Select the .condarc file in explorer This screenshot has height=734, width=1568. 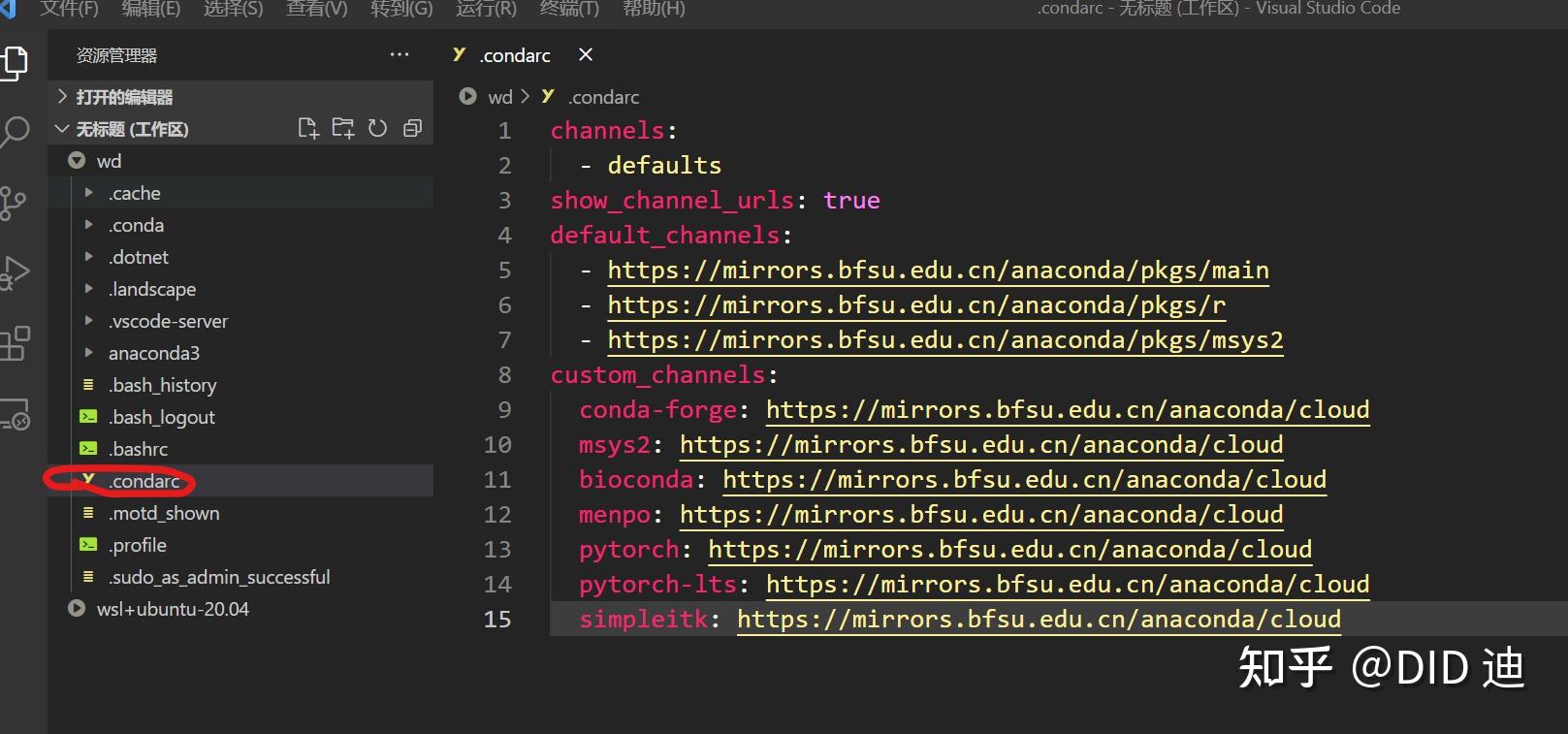[240, 481]
